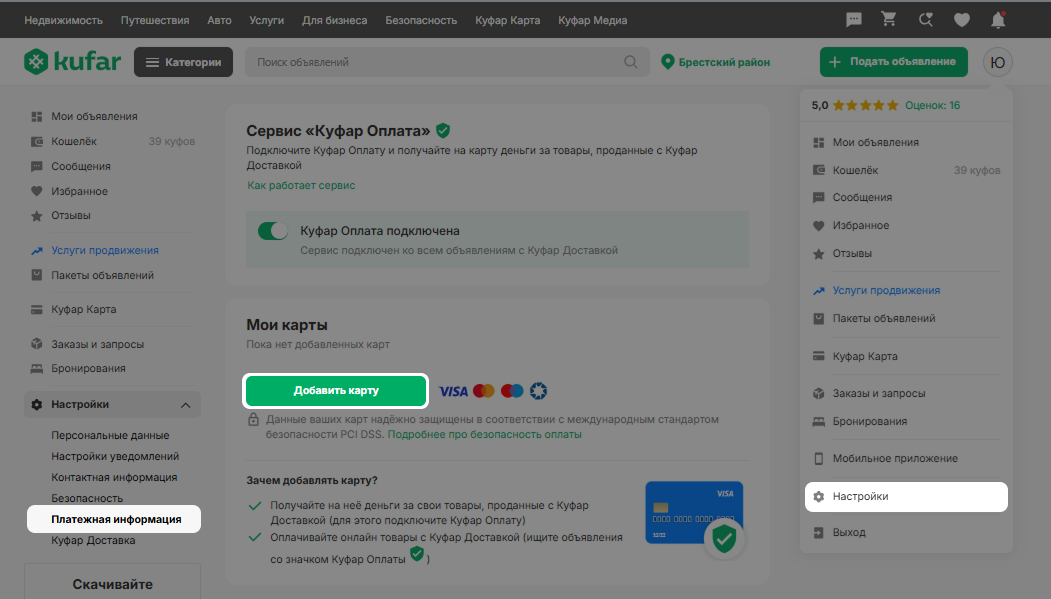Open Безопасность in top navigation
Image resolution: width=1051 pixels, height=599 pixels.
[421, 20]
